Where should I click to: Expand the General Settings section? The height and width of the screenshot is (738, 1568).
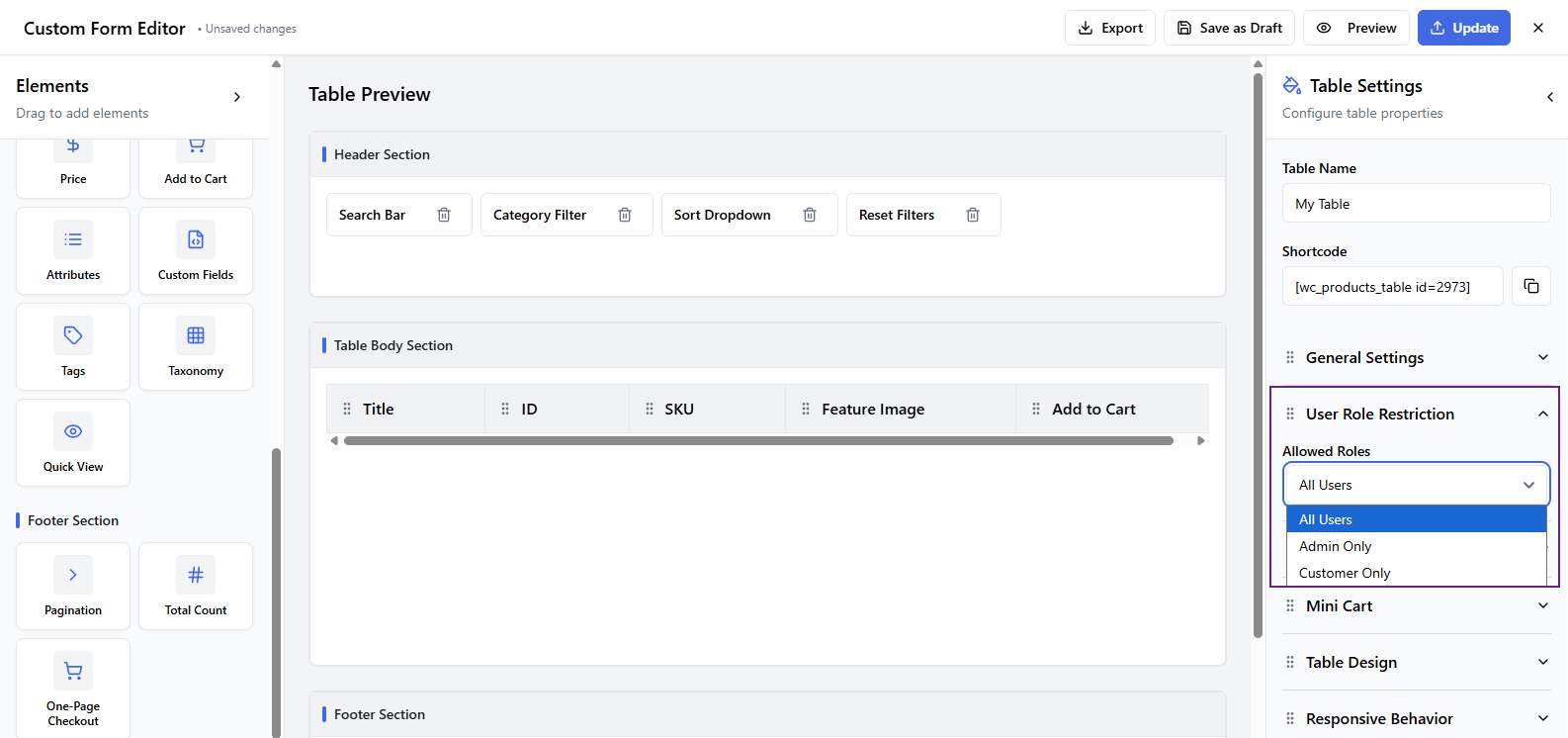click(x=1416, y=357)
